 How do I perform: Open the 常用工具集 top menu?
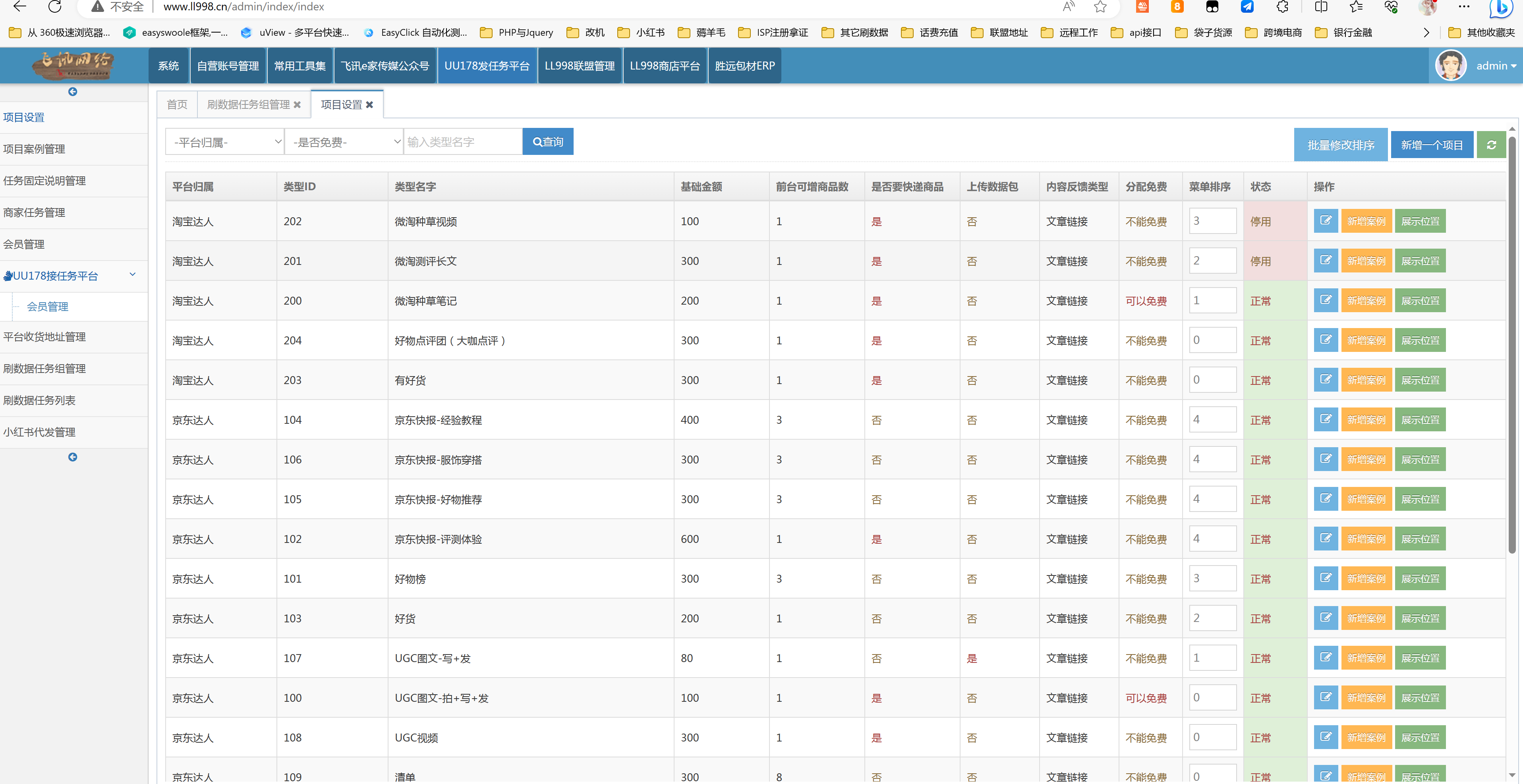coord(300,66)
